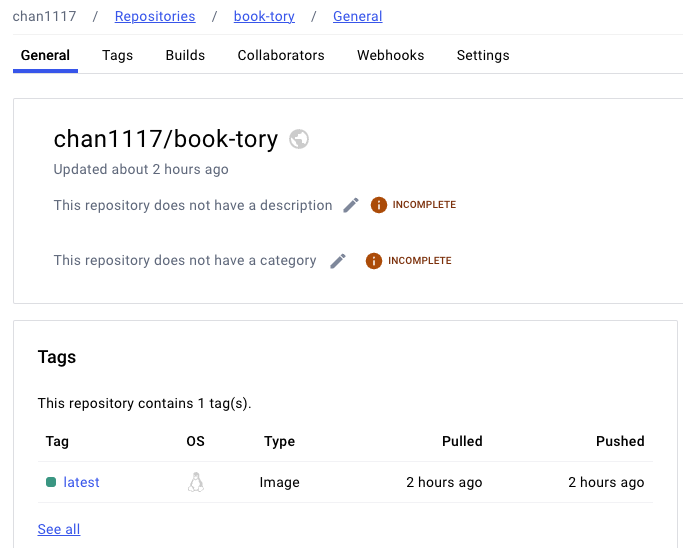Click the Pushed '2 hours ago' cell

606,482
